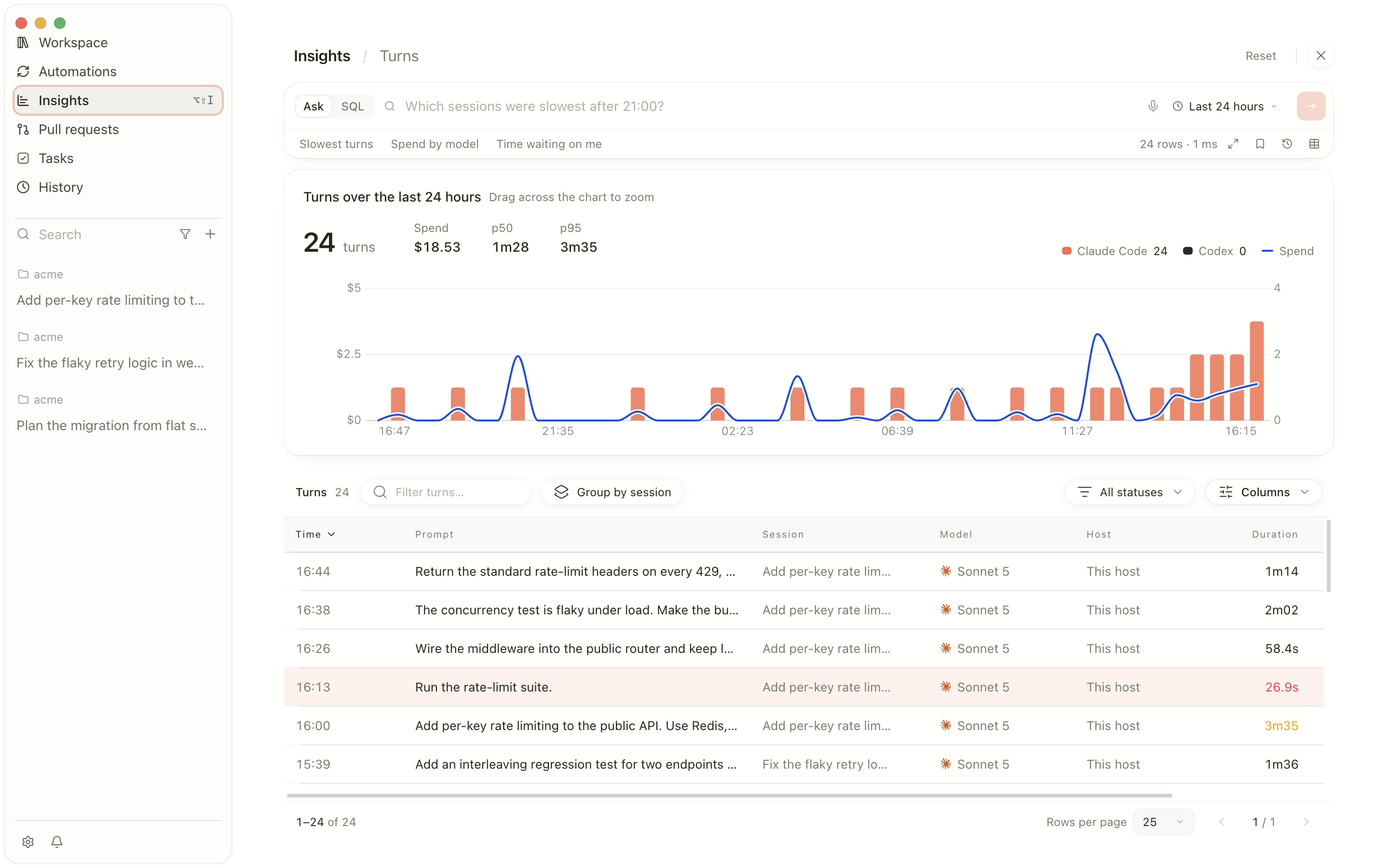Switch query mode to Ask
Screen dimensions: 1389x868
tap(313, 106)
